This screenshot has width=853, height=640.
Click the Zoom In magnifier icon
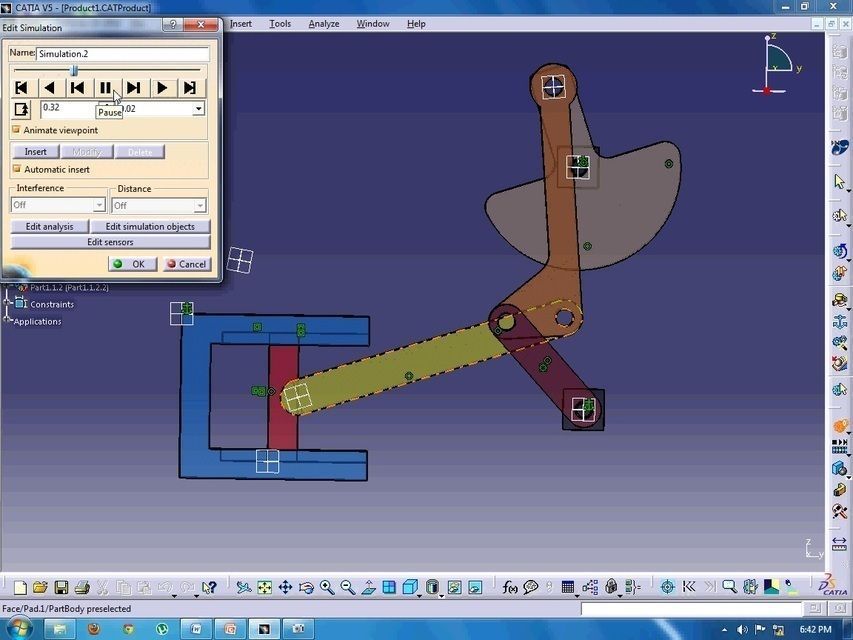point(327,587)
